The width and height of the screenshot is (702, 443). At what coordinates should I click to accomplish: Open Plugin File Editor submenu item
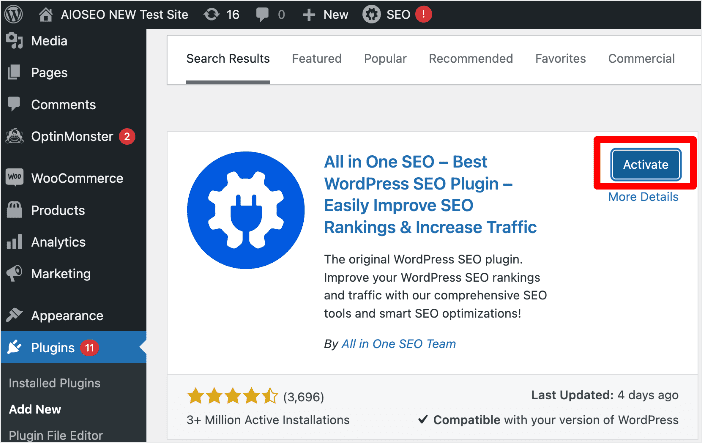click(56, 435)
